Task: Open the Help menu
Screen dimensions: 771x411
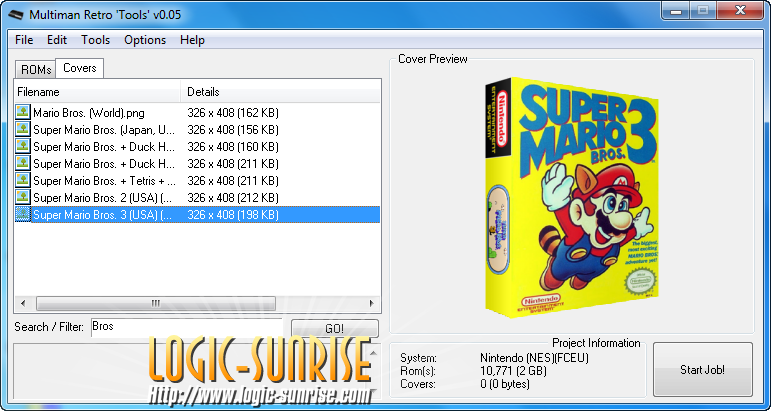Action: (192, 40)
